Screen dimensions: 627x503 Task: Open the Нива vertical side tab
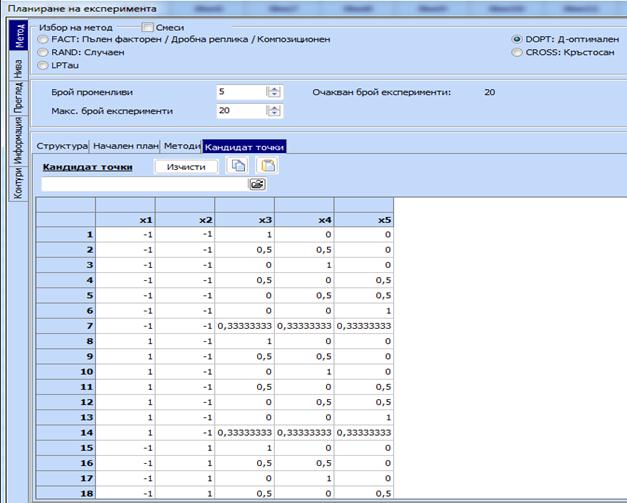[18, 68]
